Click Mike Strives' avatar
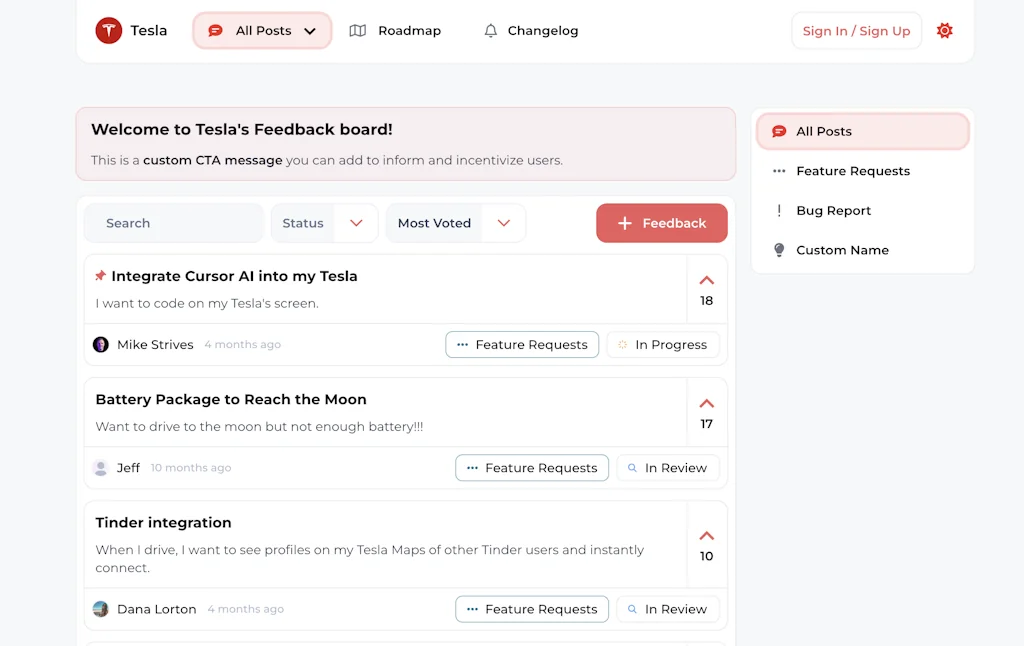Viewport: 1024px width, 646px height. click(101, 345)
